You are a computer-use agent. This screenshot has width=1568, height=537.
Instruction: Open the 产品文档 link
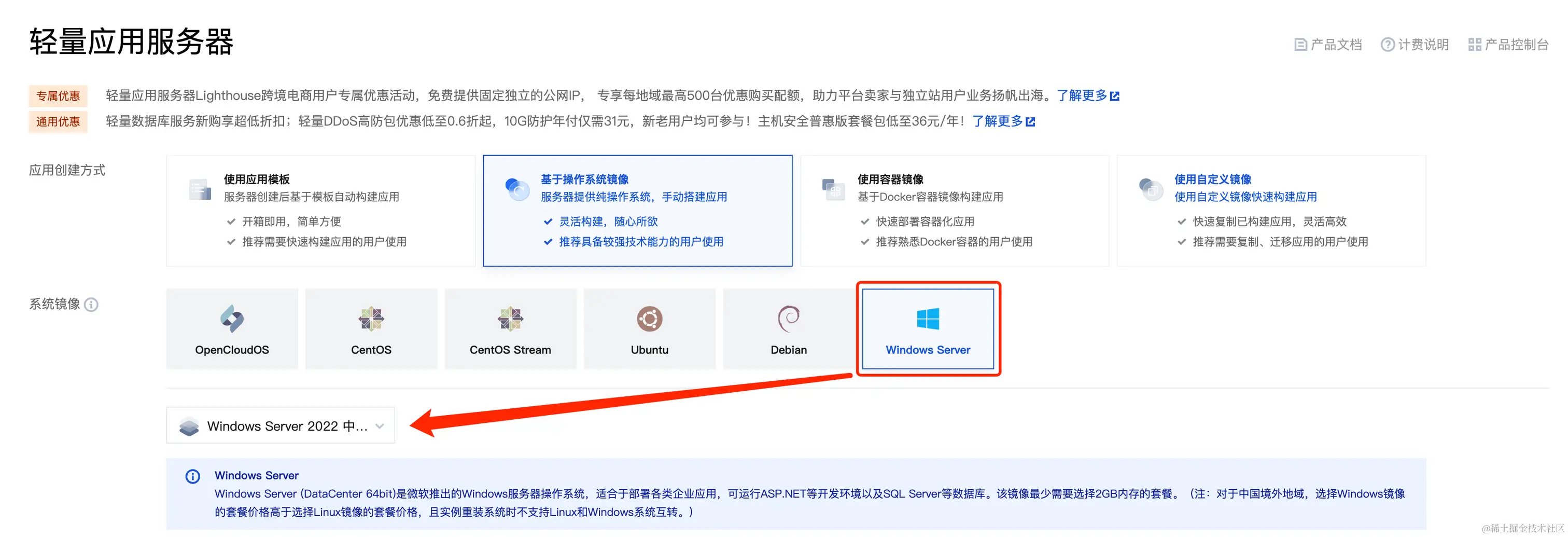coord(1327,45)
